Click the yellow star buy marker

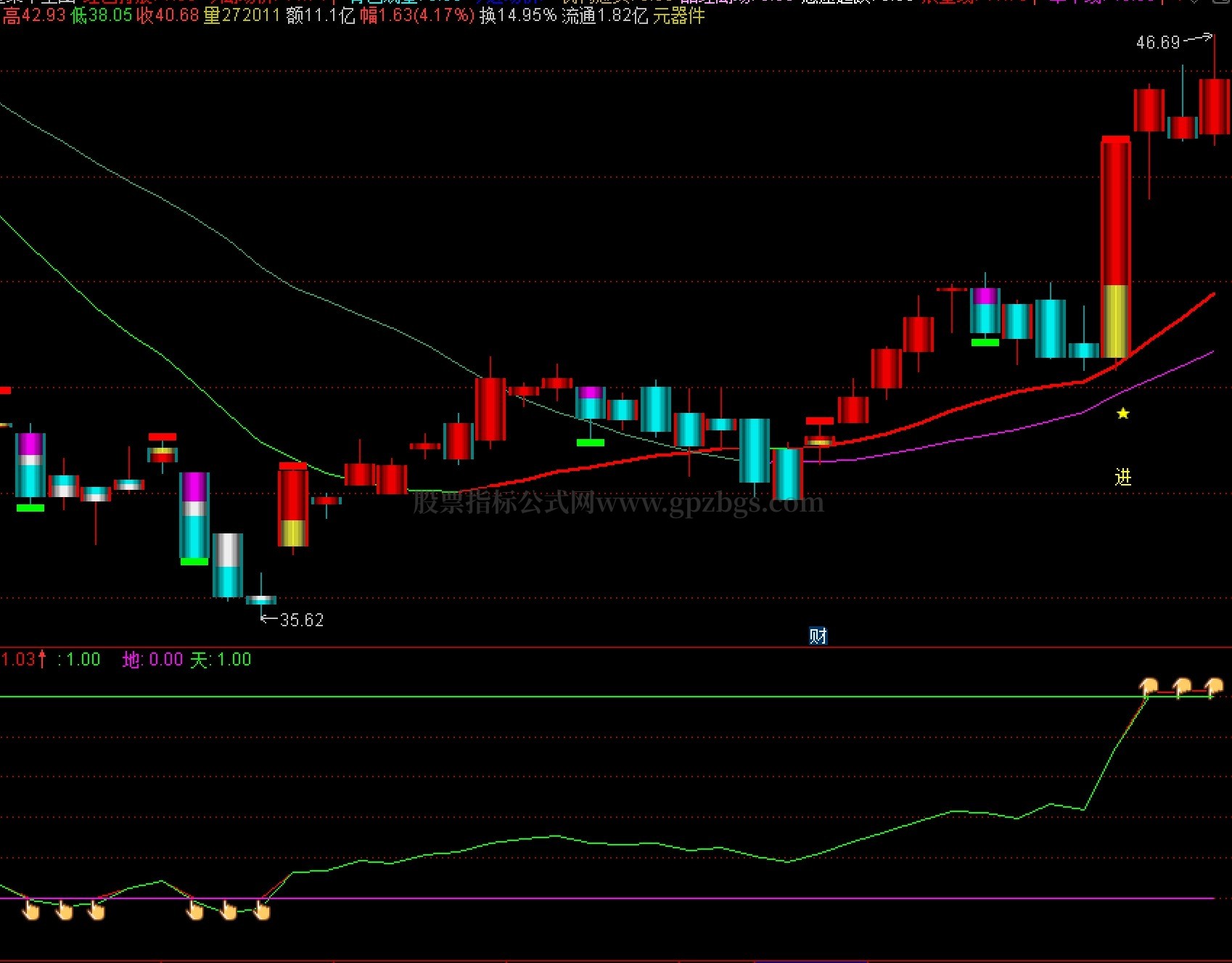(x=1122, y=414)
